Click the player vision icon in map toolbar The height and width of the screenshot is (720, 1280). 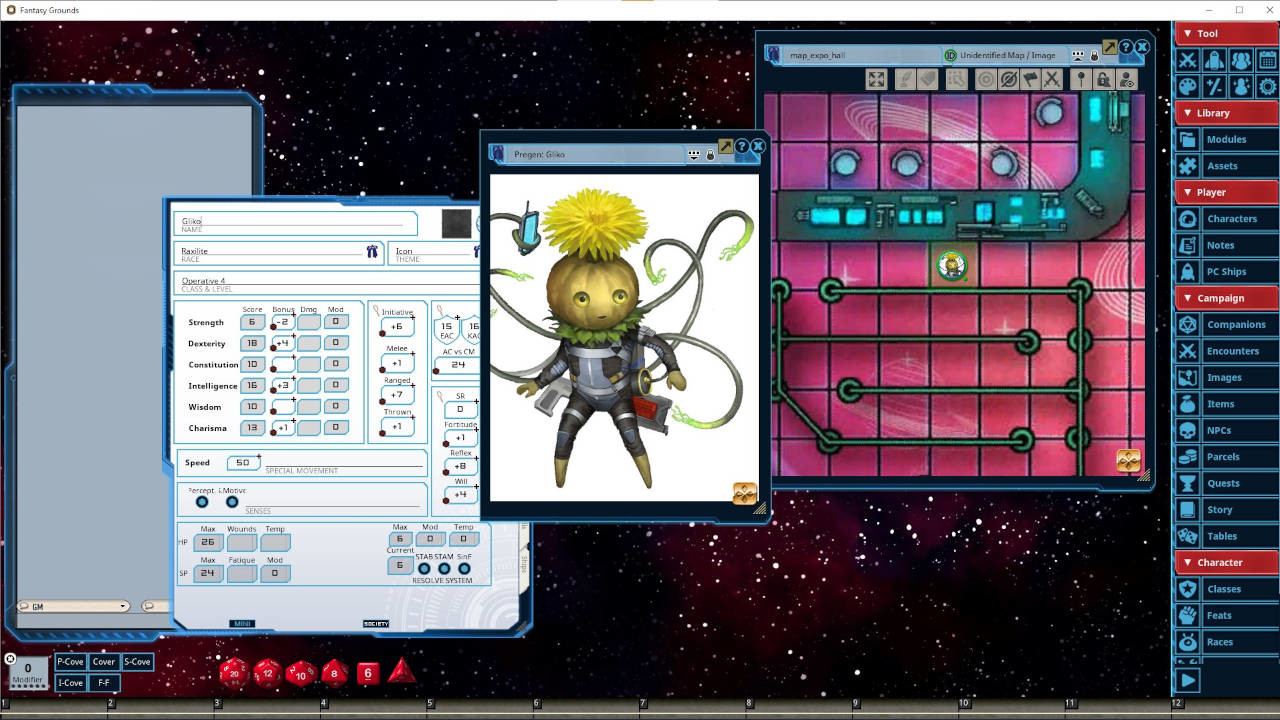click(1127, 80)
